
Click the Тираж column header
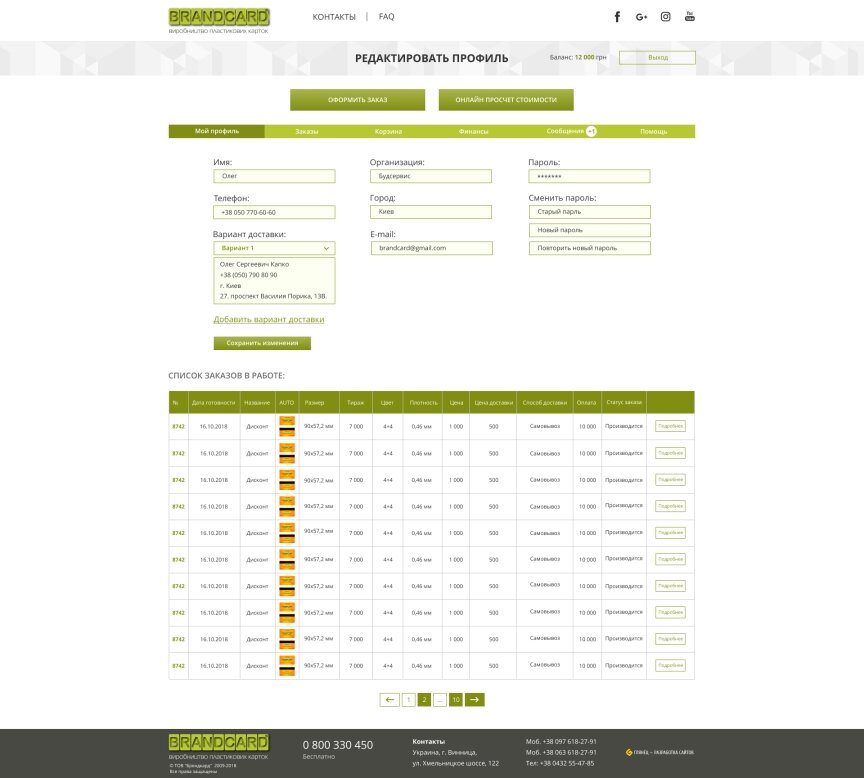click(x=355, y=403)
